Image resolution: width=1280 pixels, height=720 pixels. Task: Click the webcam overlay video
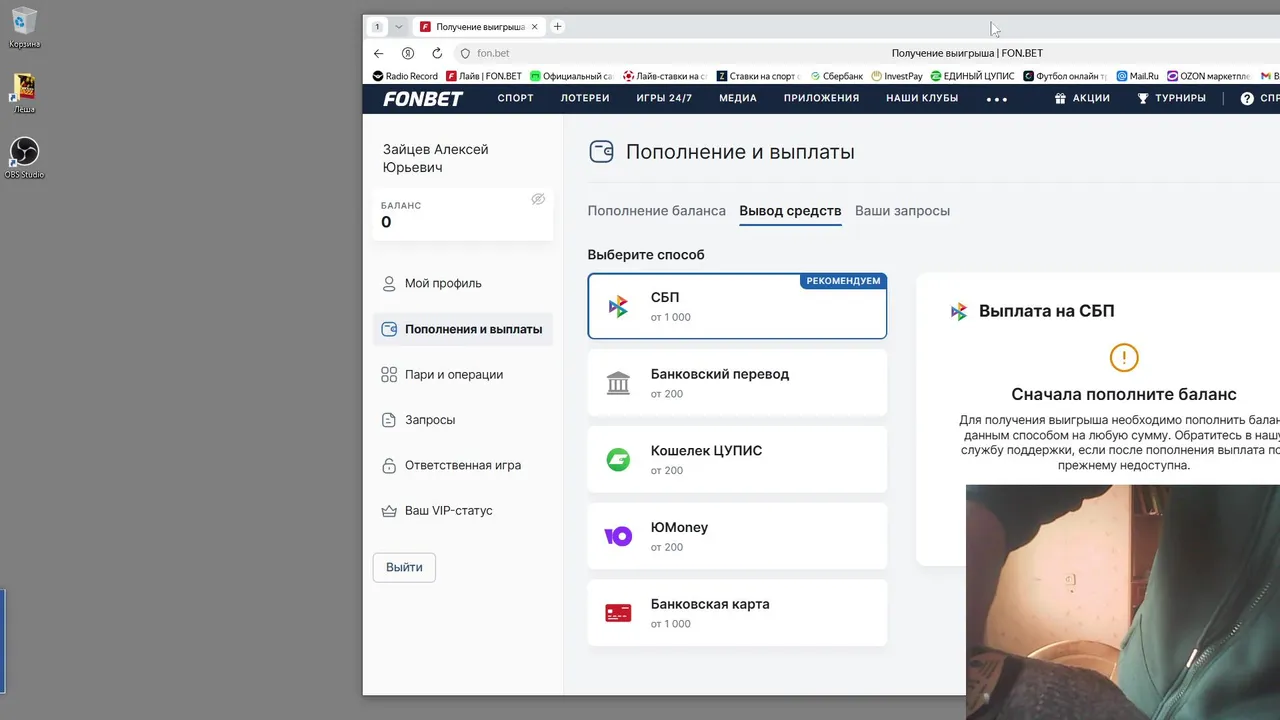1123,602
